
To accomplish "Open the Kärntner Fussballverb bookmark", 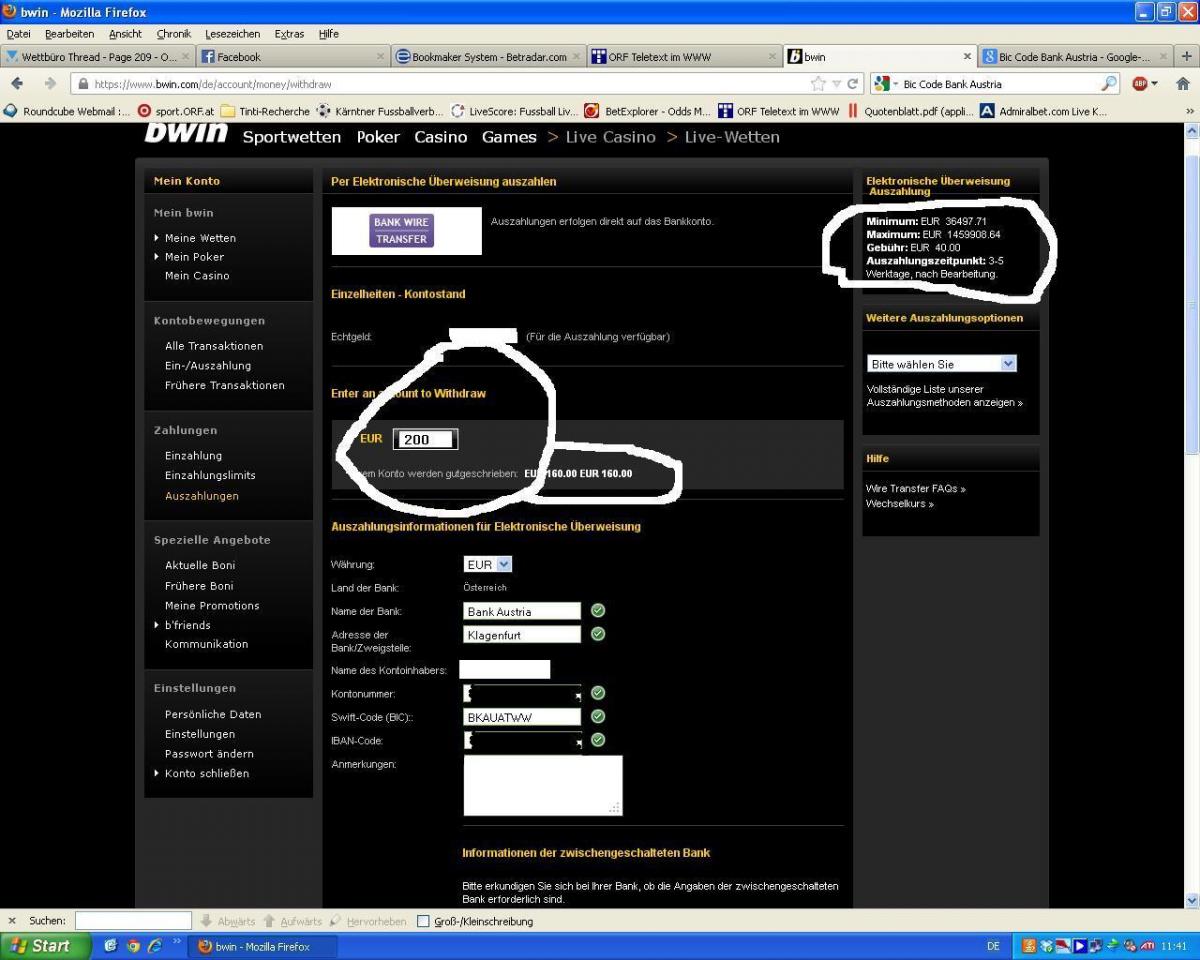I will pyautogui.click(x=380, y=111).
